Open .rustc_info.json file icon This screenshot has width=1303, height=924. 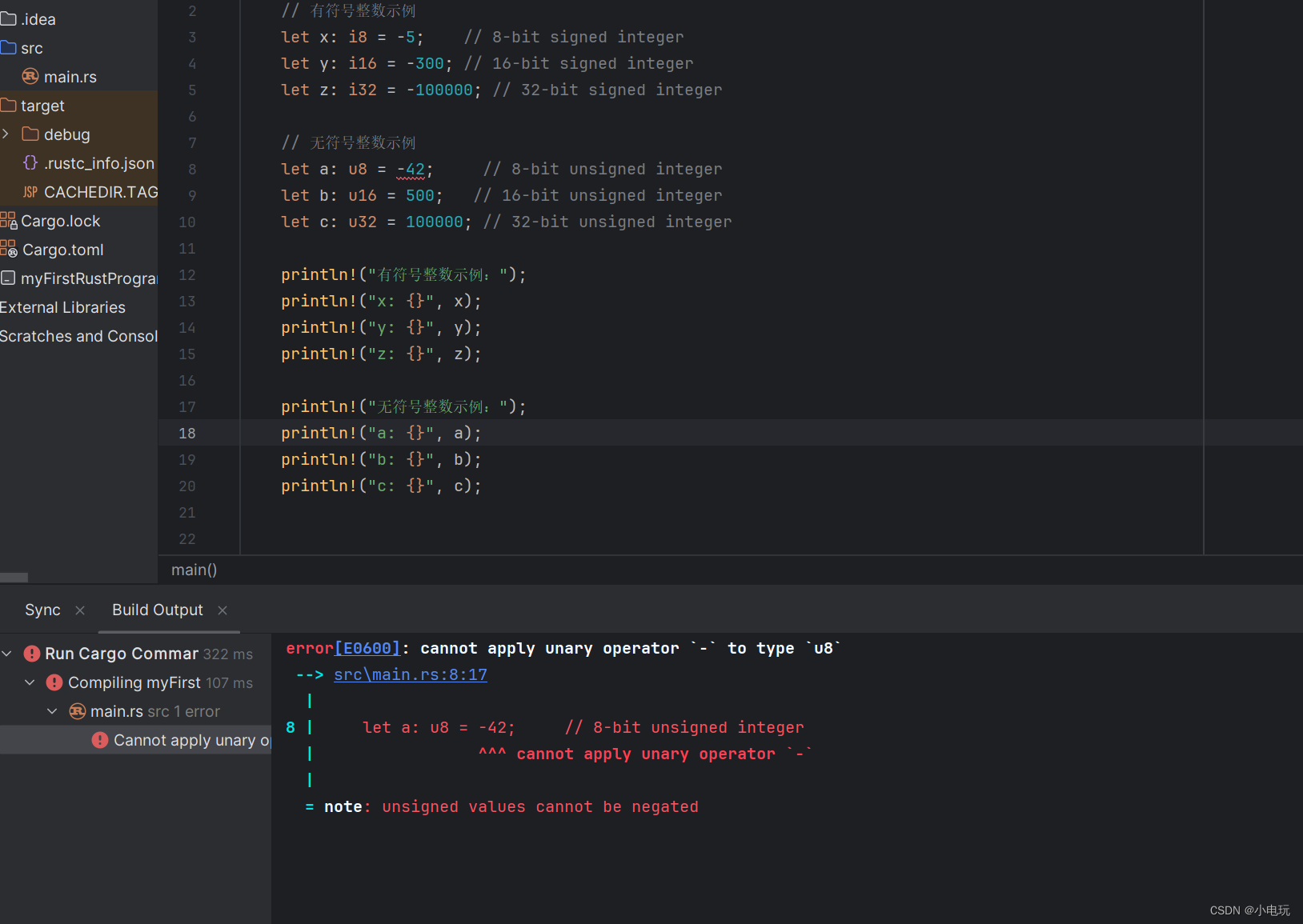point(30,163)
